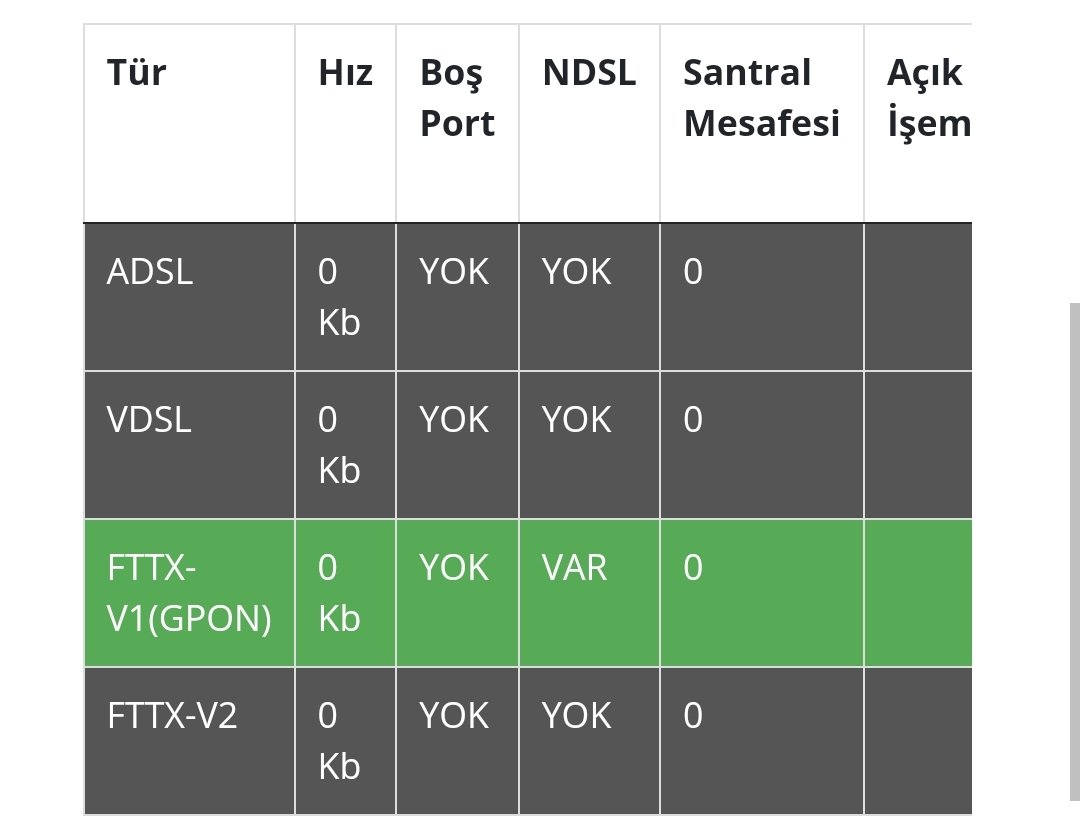Select the ADSL type cell
Viewport: 1080px width, 825px height.
150,272
